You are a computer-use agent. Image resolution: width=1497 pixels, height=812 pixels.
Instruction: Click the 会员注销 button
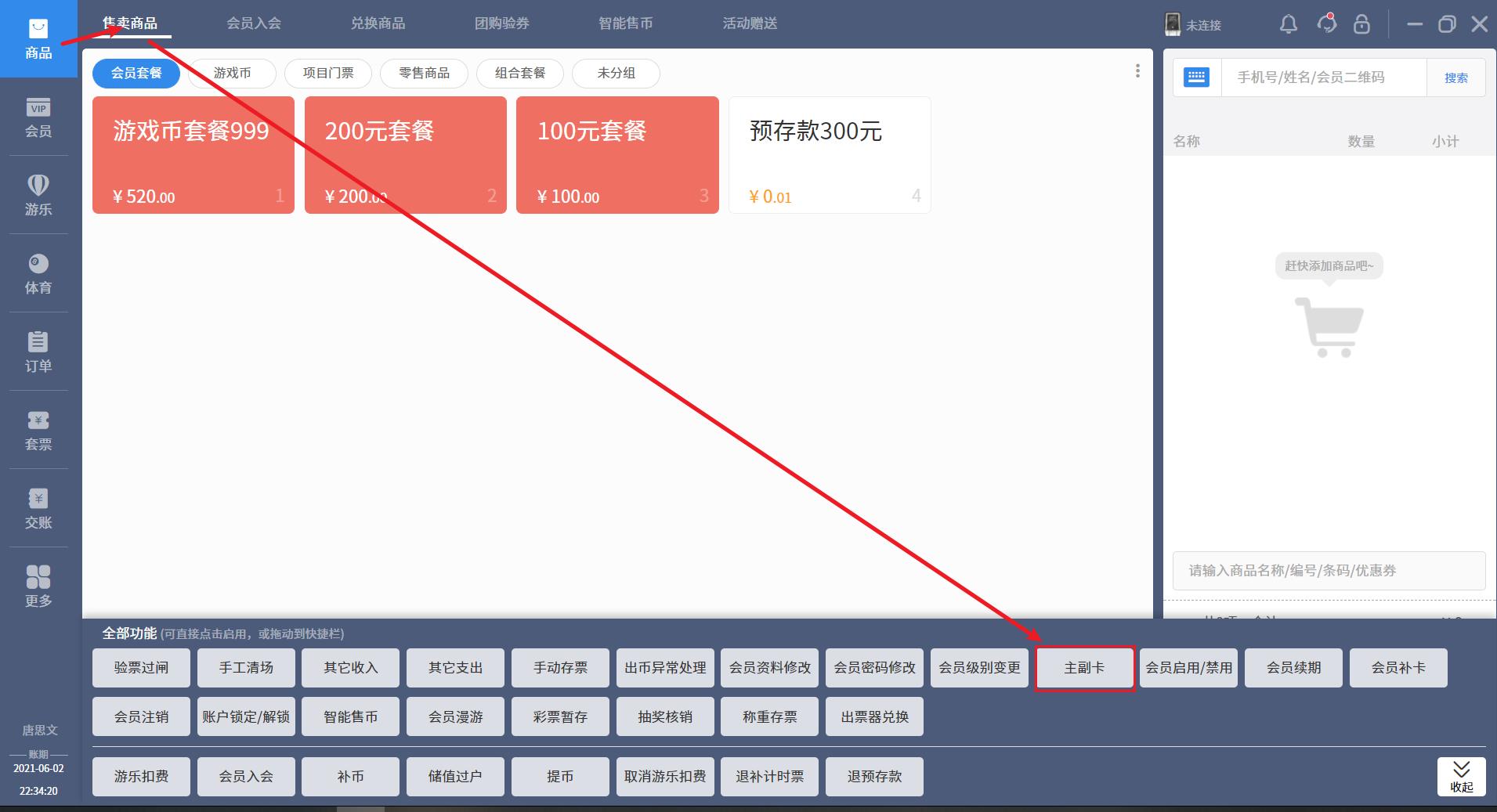pyautogui.click(x=141, y=716)
